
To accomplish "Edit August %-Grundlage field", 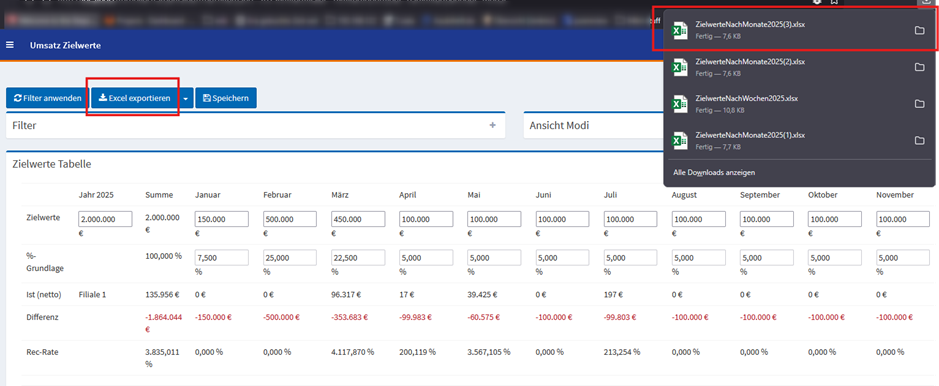I will point(699,258).
